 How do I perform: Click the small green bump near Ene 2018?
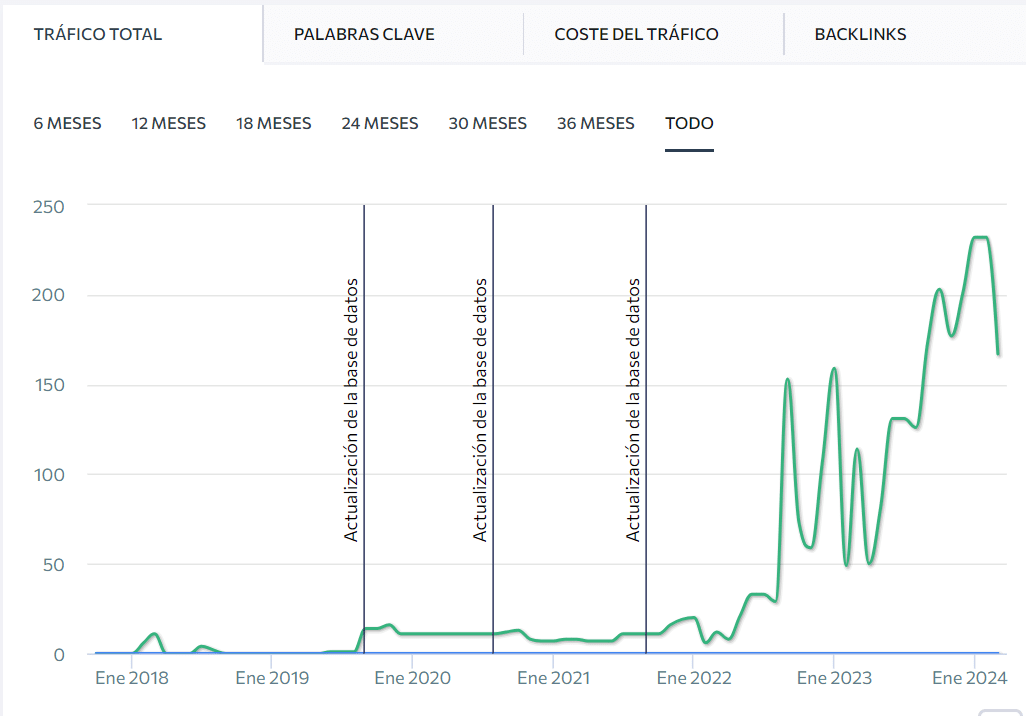153,634
